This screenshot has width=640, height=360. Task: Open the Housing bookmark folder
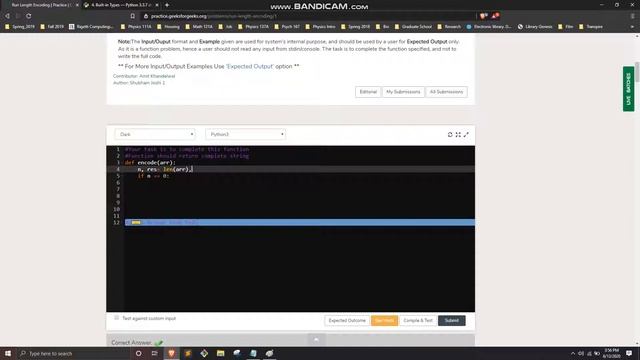coord(168,27)
